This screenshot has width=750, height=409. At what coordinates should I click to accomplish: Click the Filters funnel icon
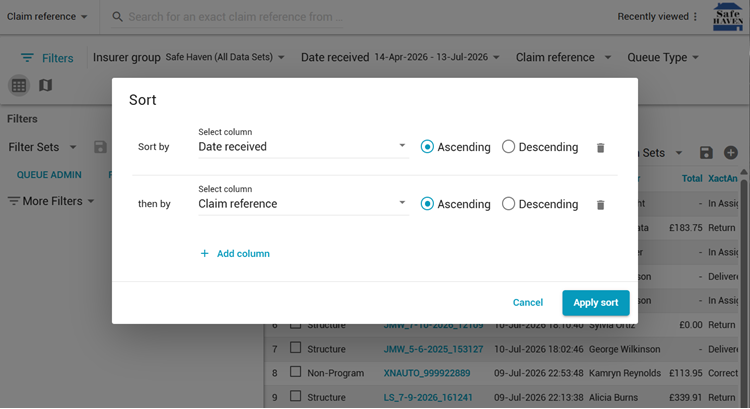(27, 58)
